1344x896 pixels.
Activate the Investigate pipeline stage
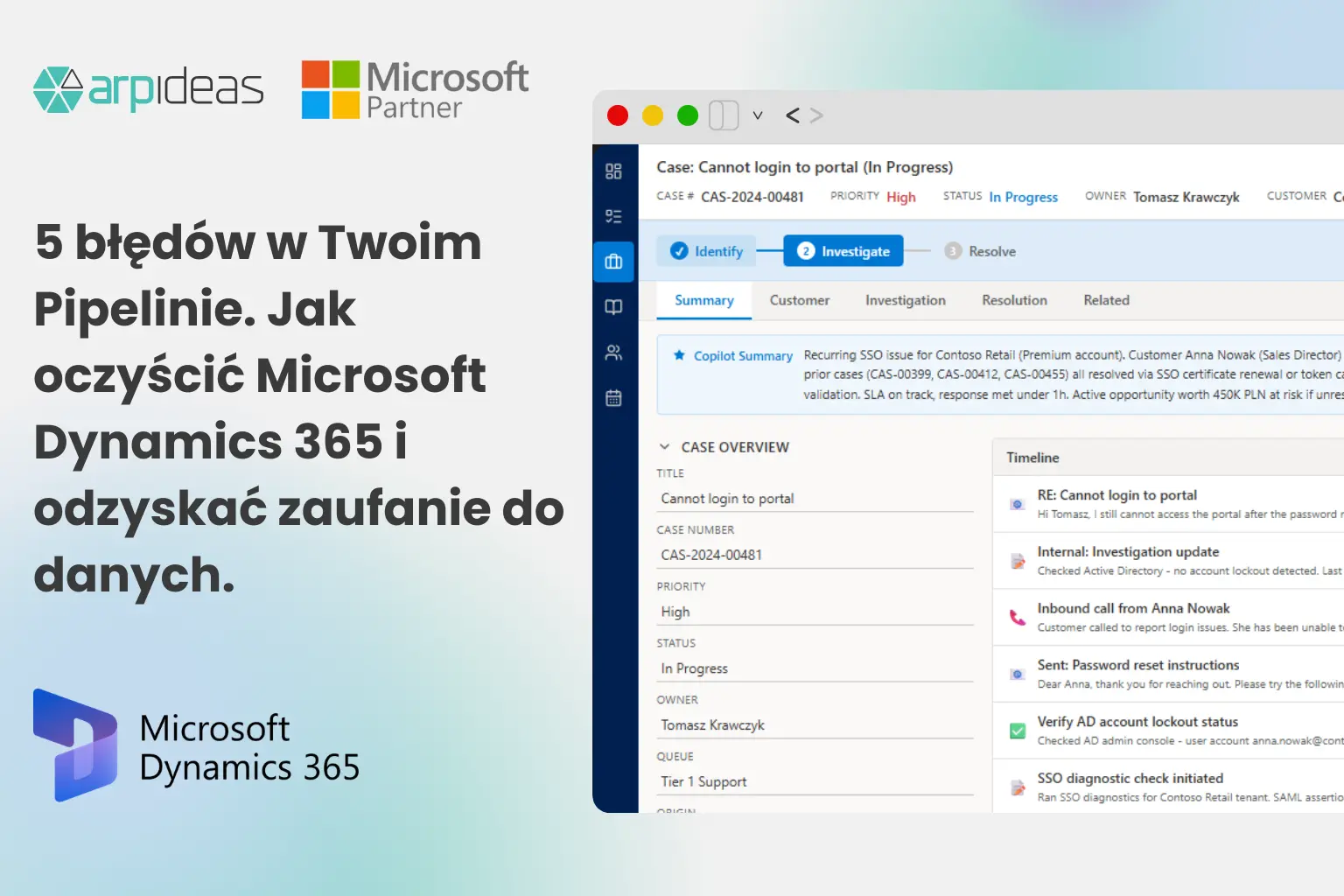click(842, 250)
